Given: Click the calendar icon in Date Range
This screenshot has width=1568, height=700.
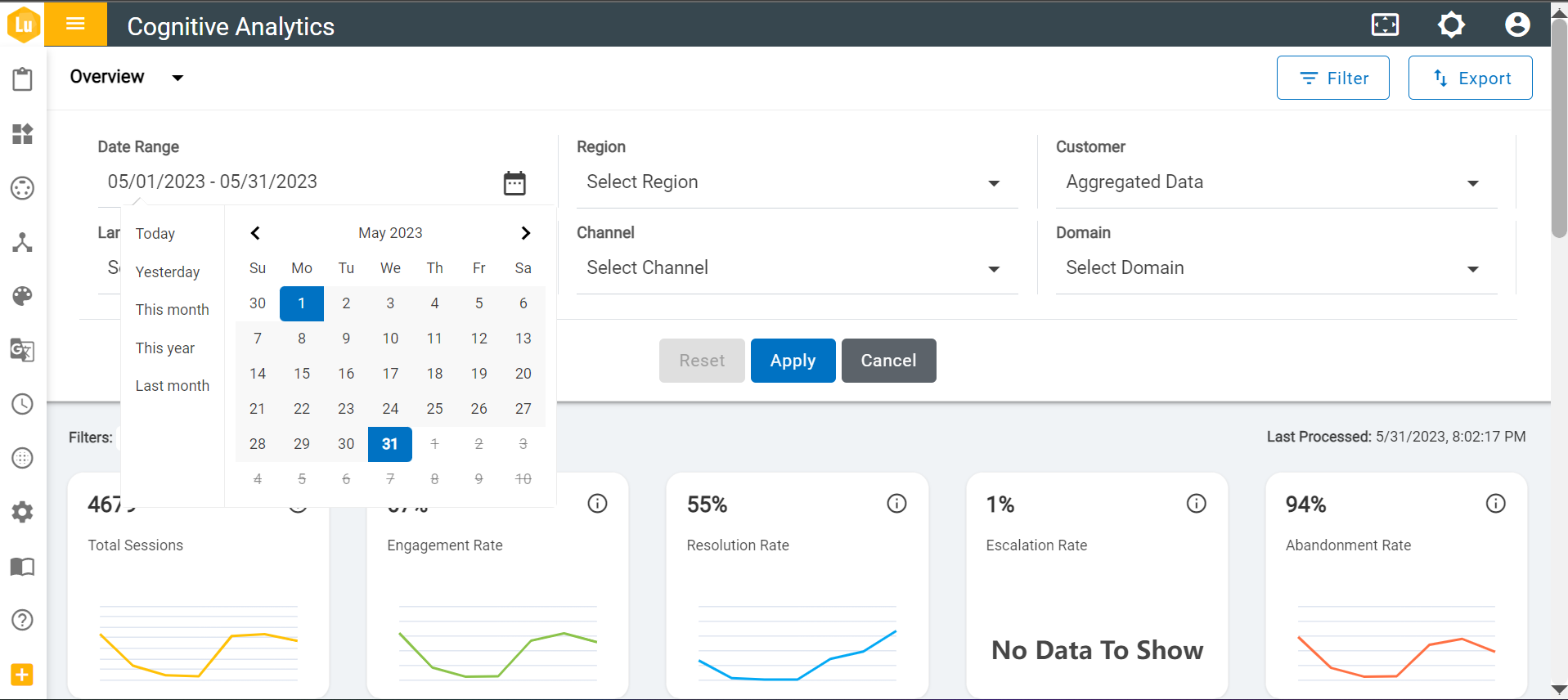Looking at the screenshot, I should 514,183.
